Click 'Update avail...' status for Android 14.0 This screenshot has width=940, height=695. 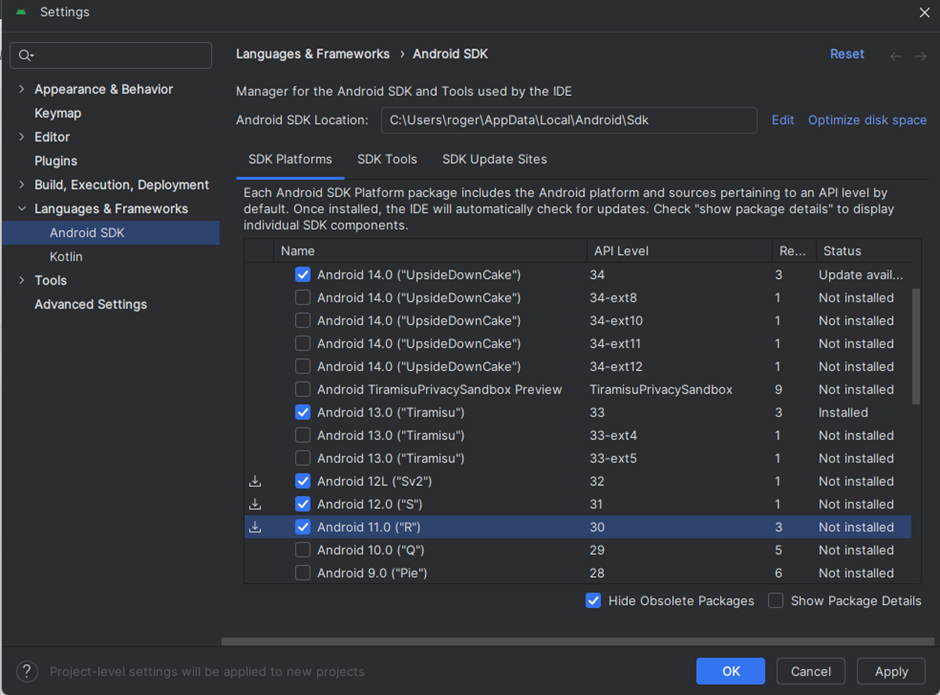pos(861,275)
